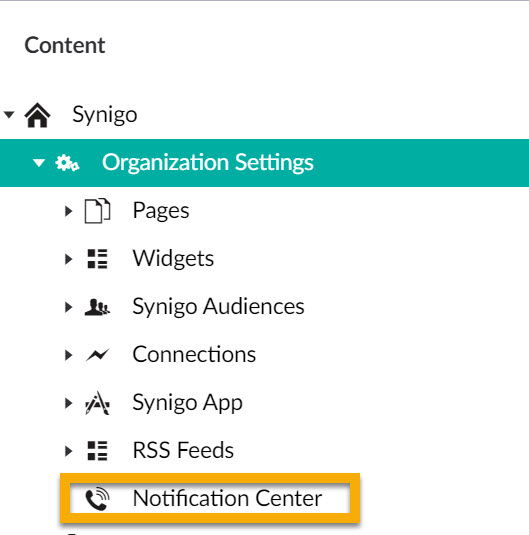
Task: Click the Pages document icon
Action: point(97,211)
